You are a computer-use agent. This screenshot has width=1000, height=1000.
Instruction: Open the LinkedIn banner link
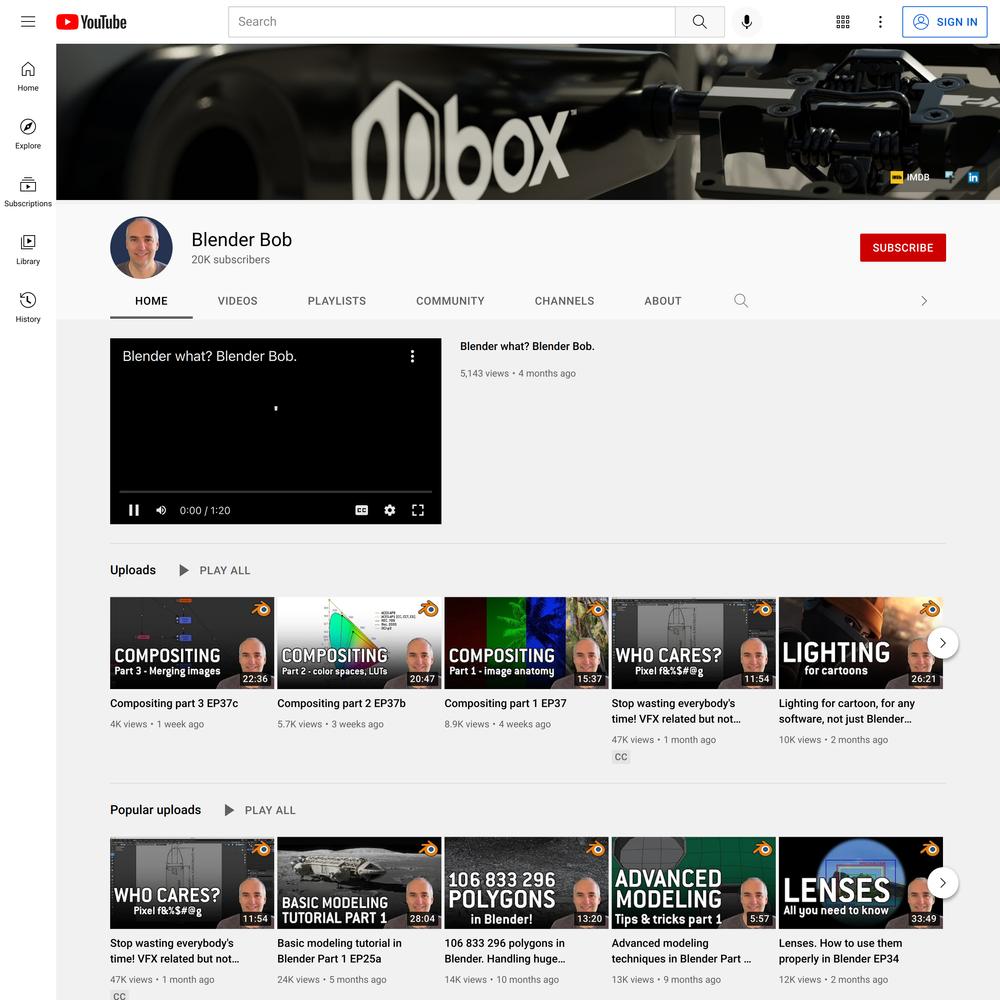[973, 177]
